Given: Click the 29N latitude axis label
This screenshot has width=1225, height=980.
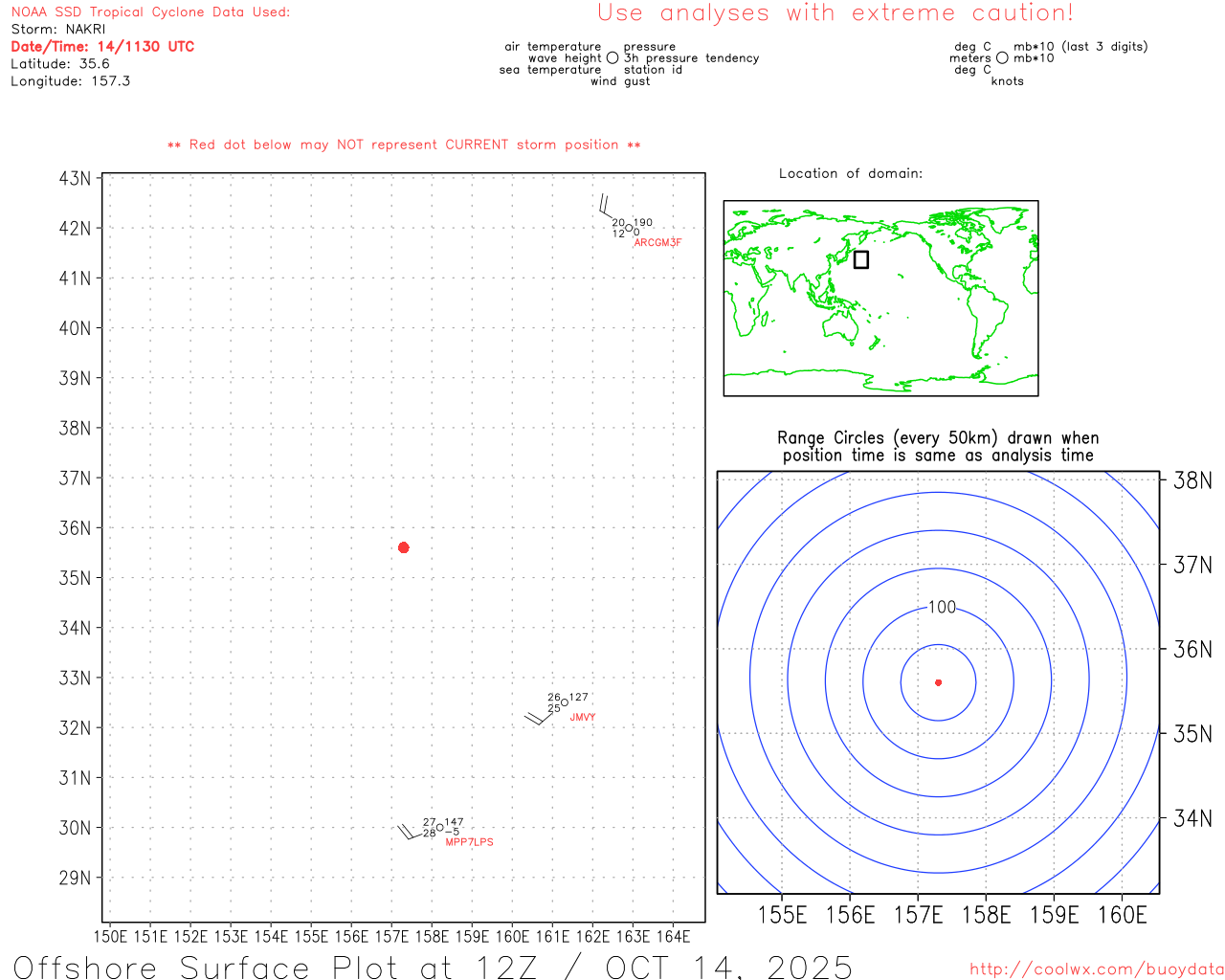Looking at the screenshot, I should point(76,878).
